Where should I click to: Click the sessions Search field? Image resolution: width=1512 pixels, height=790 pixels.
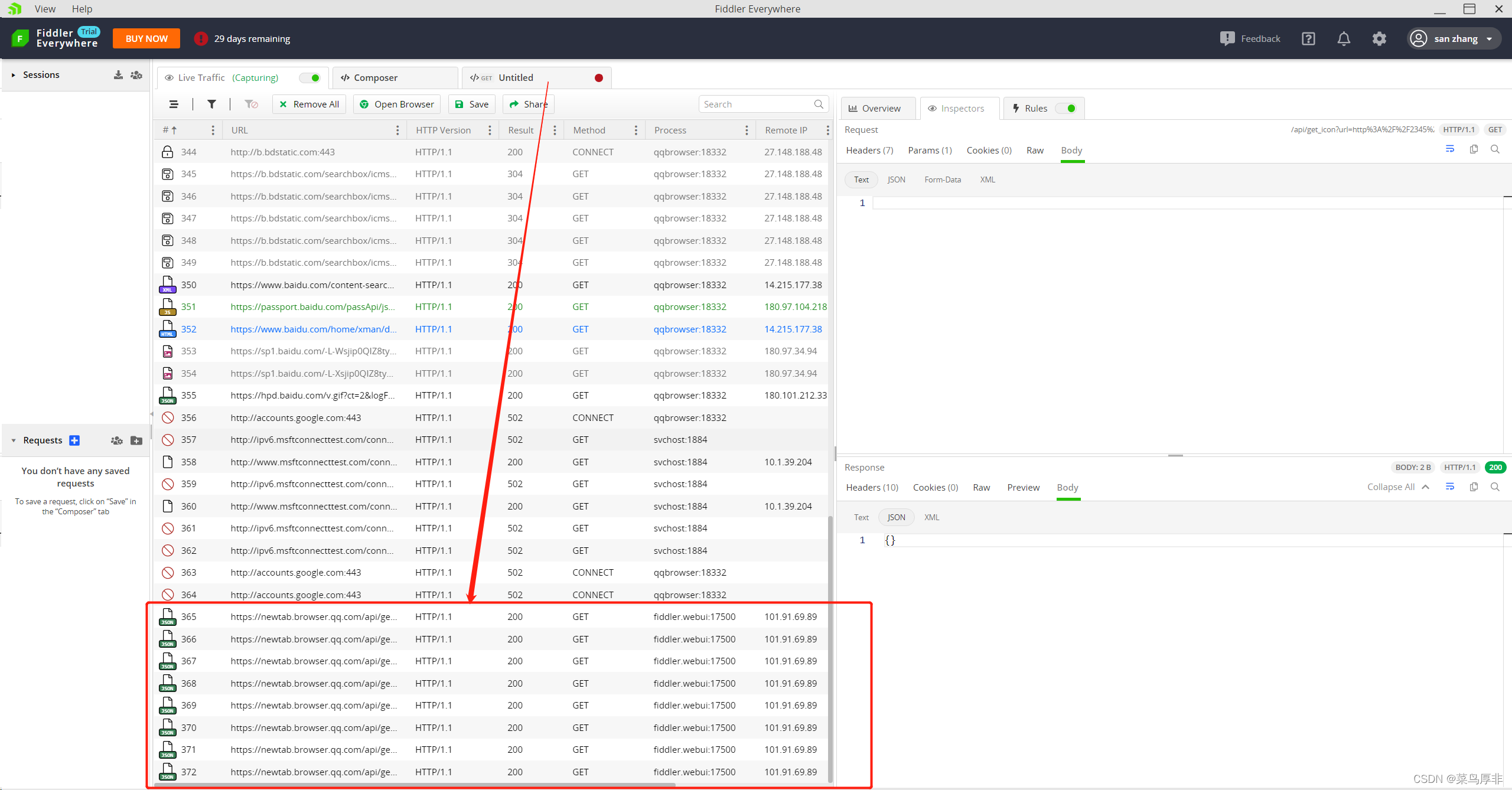[x=756, y=105]
